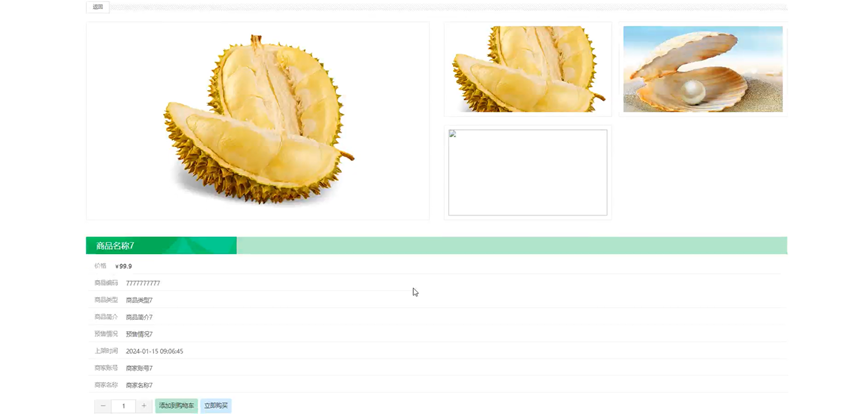The width and height of the screenshot is (865, 414).
Task: Click the 商家账号7 merchant account value
Action: click(139, 368)
